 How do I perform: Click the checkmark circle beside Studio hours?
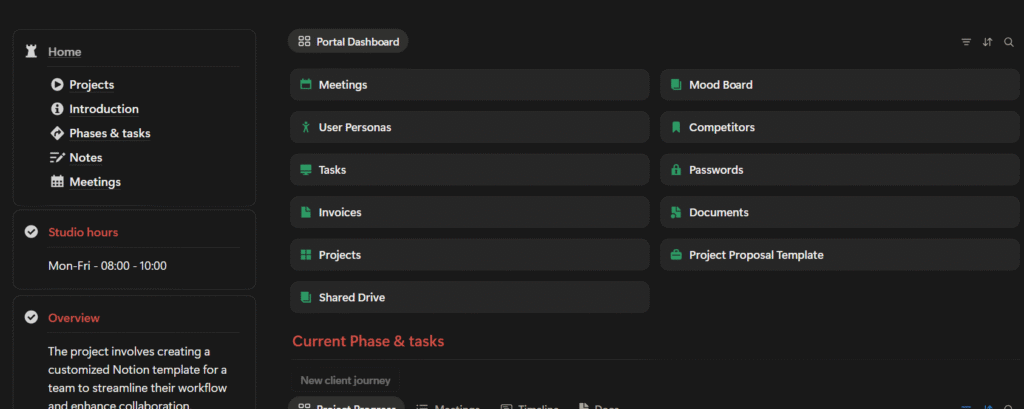(31, 232)
